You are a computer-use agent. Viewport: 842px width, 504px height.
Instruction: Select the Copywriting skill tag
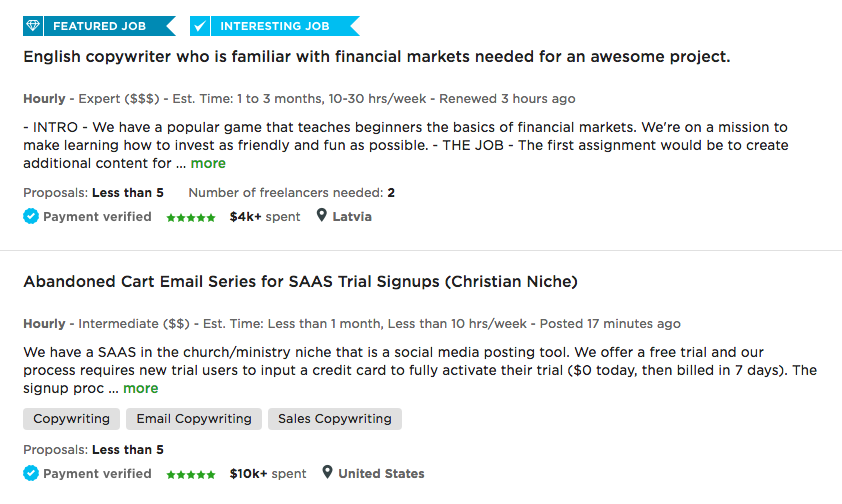72,419
